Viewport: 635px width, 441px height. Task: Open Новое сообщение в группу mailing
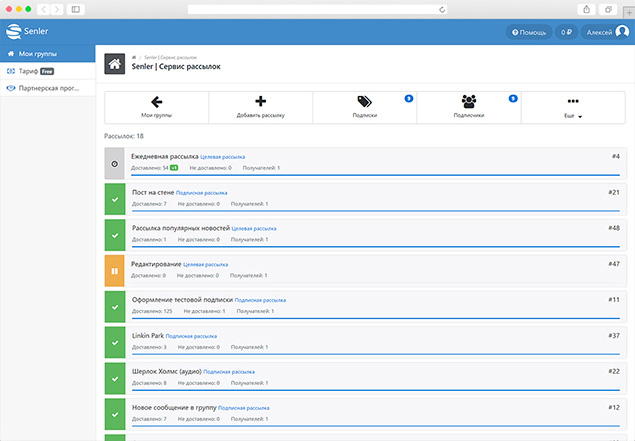pyautogui.click(x=174, y=407)
